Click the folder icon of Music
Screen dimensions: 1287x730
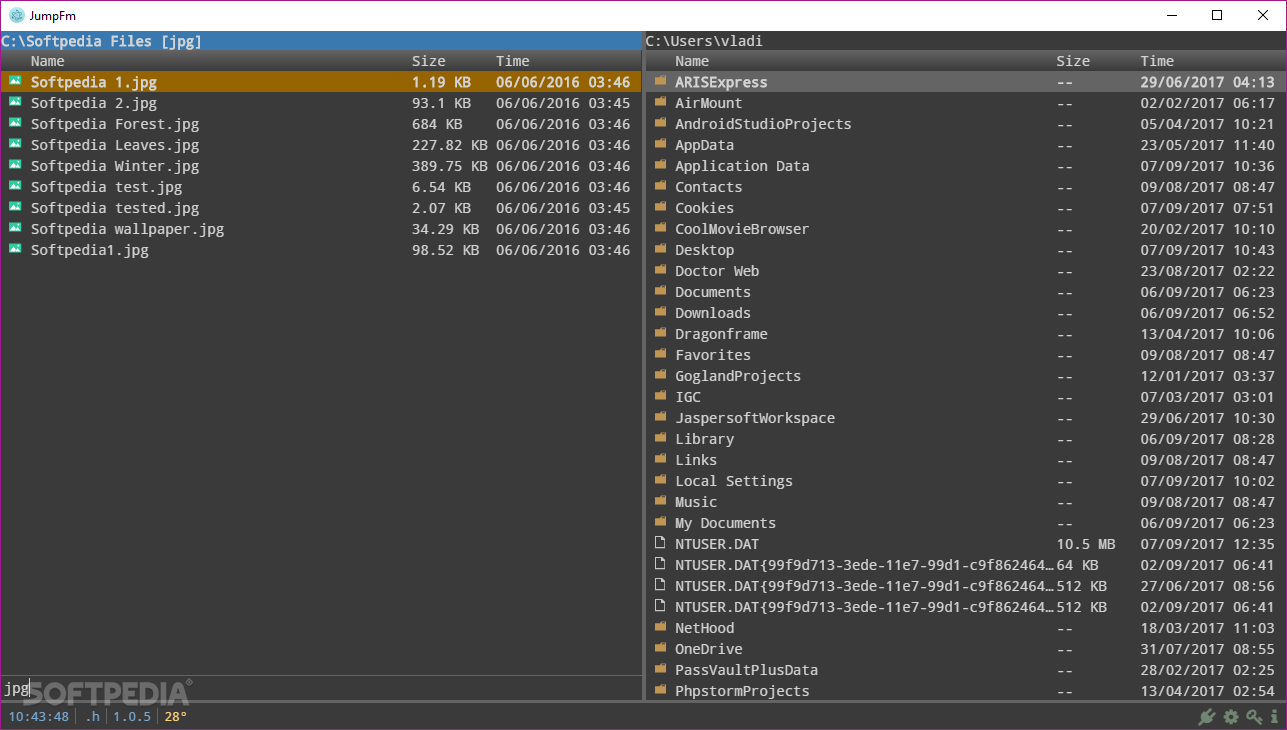click(660, 501)
